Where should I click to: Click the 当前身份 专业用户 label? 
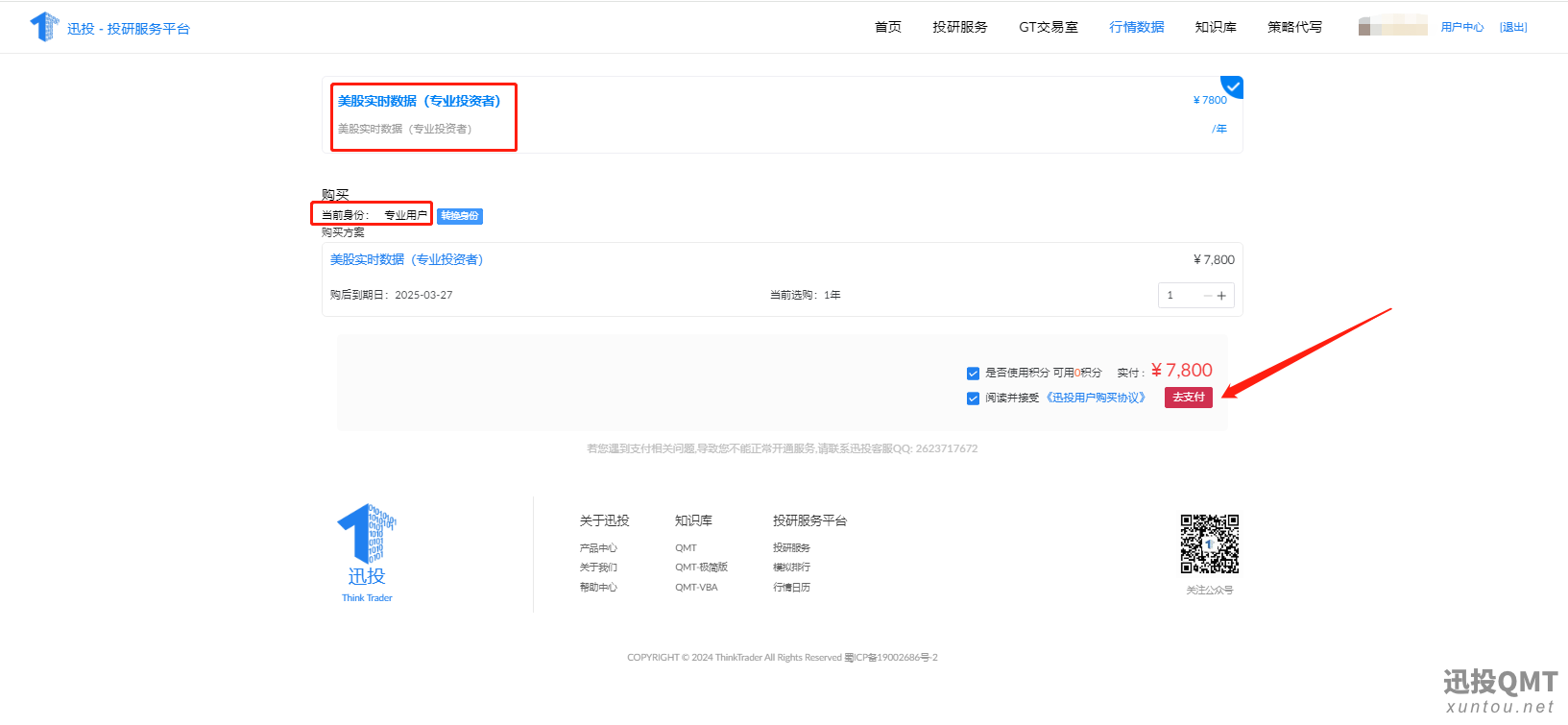click(374, 215)
